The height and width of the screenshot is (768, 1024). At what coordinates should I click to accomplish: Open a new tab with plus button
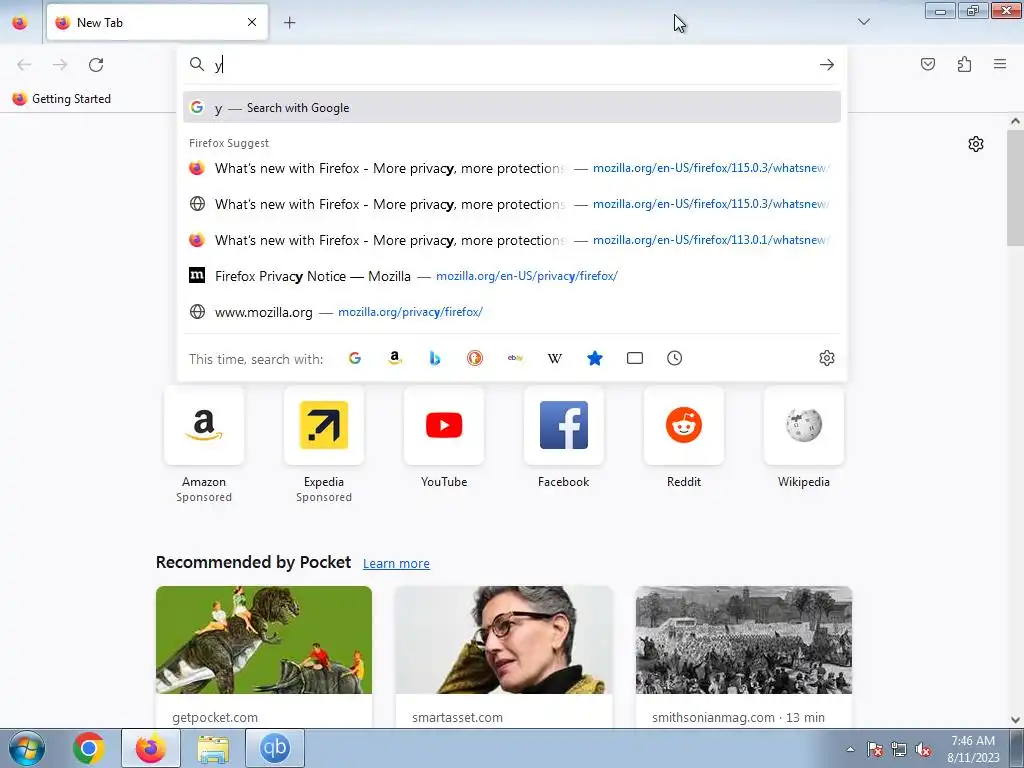click(x=289, y=23)
